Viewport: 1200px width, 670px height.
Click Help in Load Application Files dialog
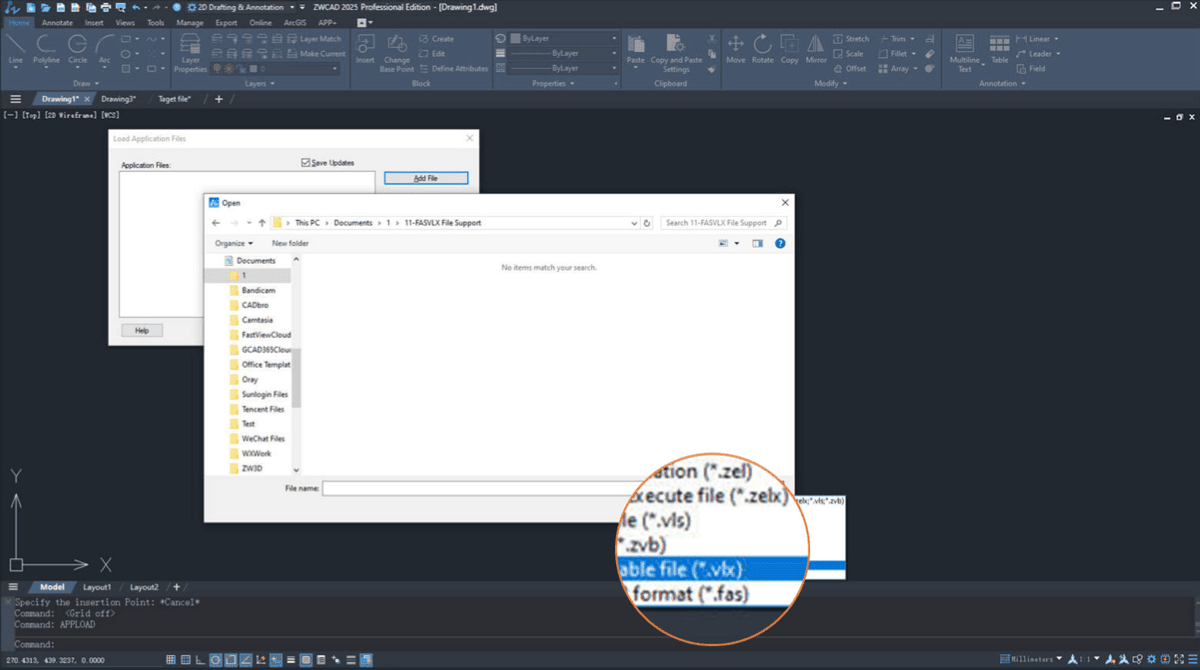pos(142,330)
